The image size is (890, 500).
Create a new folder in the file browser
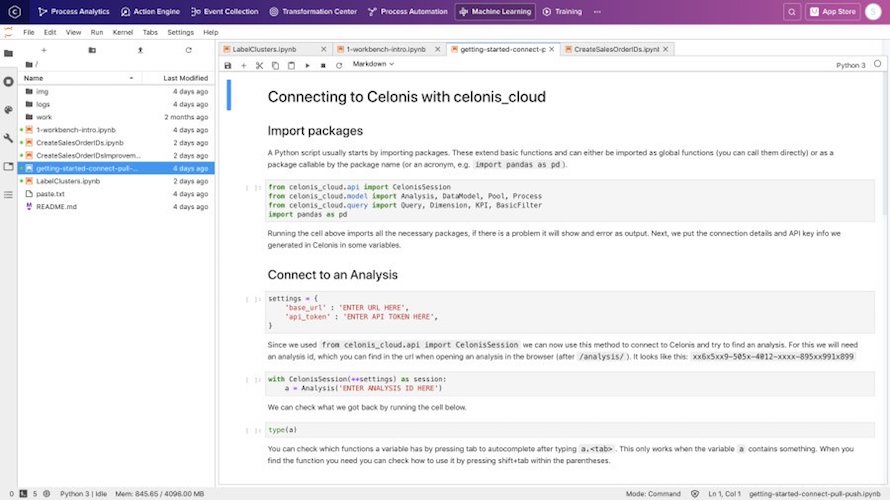coord(91,49)
